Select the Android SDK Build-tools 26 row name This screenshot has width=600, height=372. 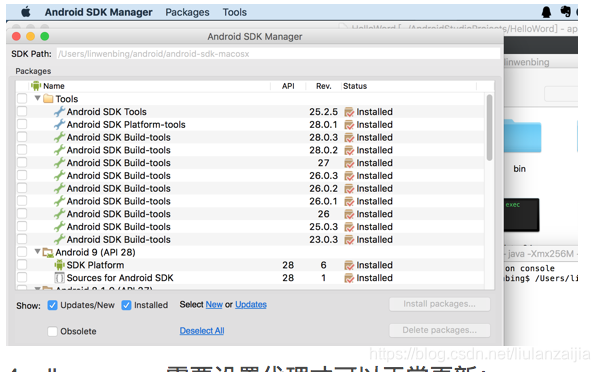coord(119,214)
